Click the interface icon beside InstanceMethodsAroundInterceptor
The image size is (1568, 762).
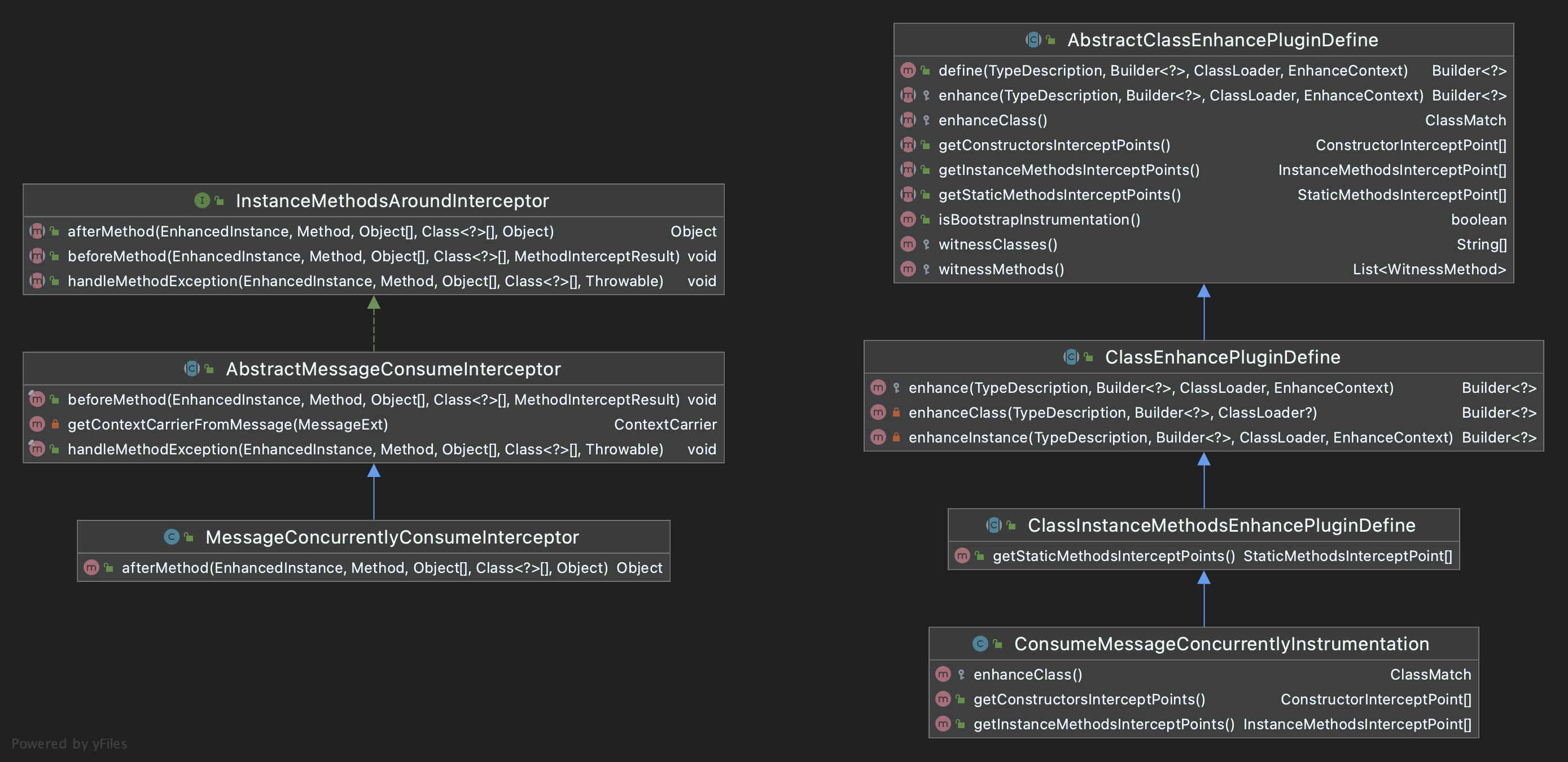tap(202, 200)
